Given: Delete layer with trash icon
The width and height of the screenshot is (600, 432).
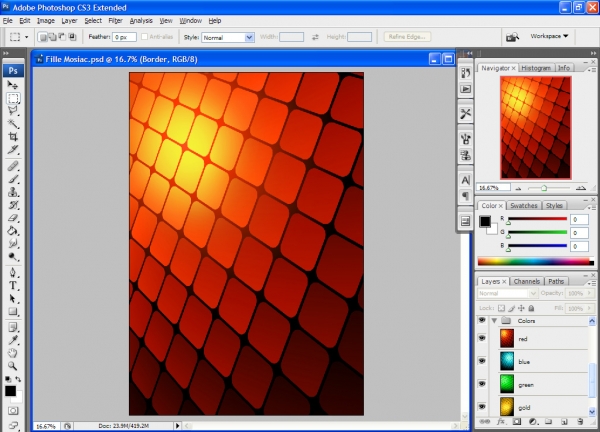Looking at the screenshot, I should (580, 421).
